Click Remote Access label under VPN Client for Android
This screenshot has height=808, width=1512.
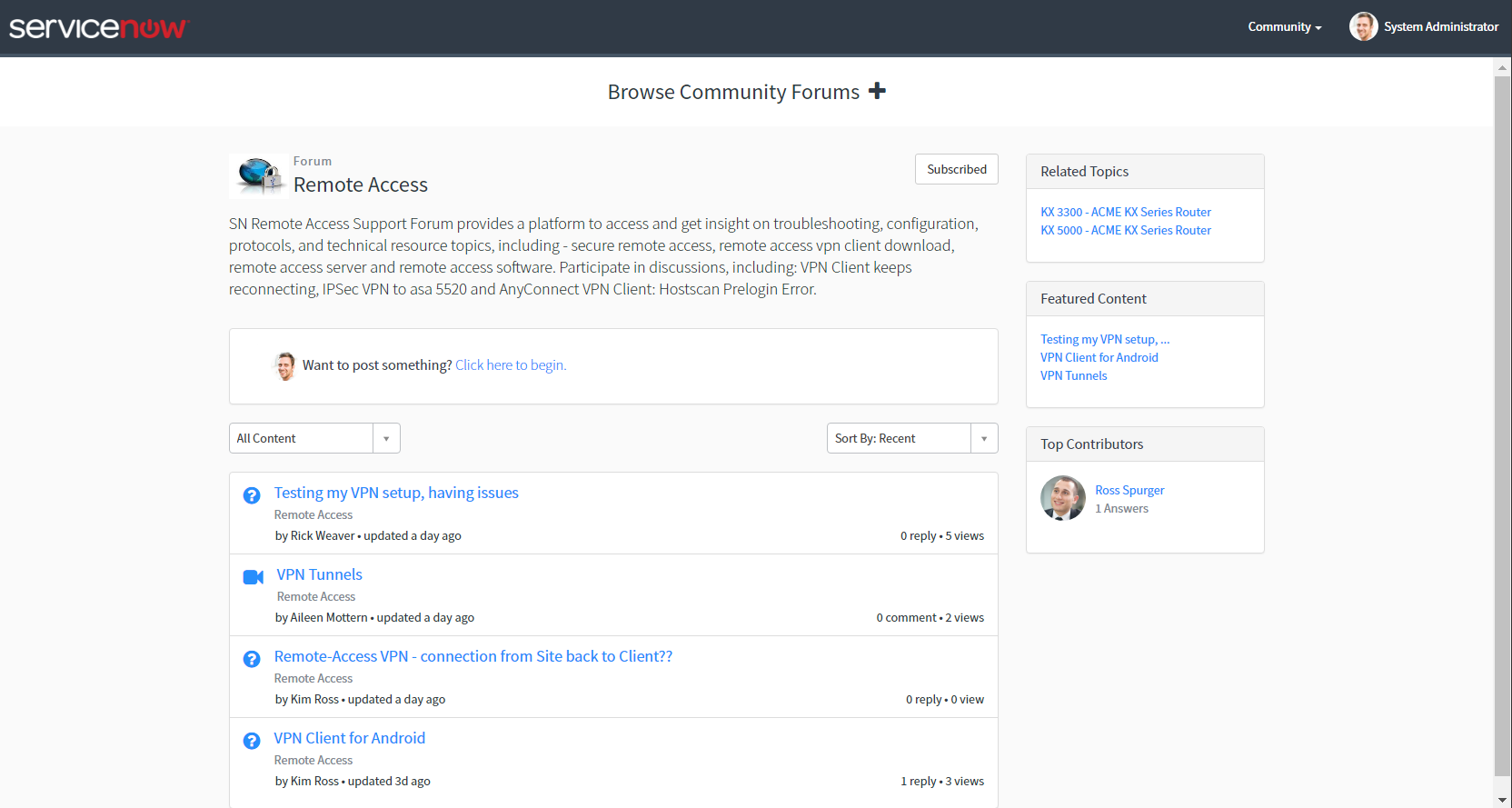click(313, 760)
